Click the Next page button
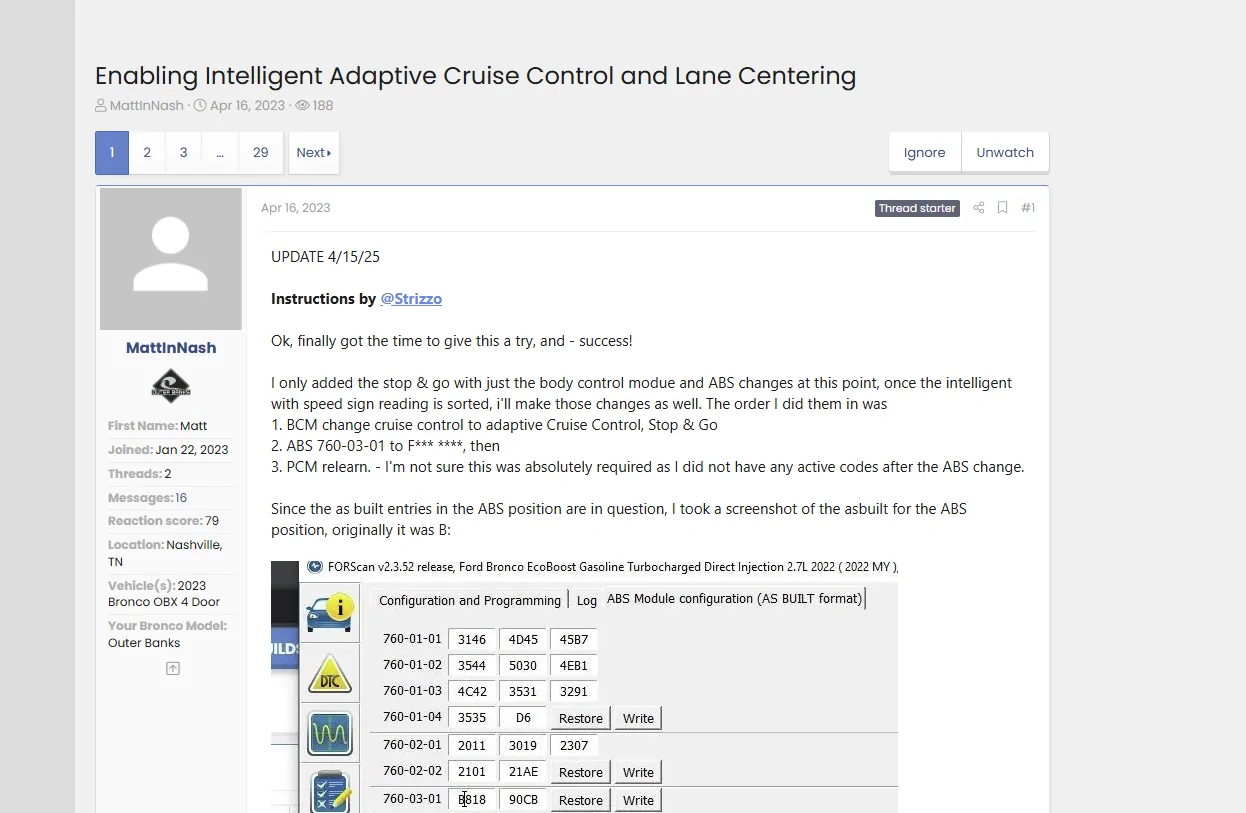This screenshot has height=813, width=1246. tap(314, 153)
